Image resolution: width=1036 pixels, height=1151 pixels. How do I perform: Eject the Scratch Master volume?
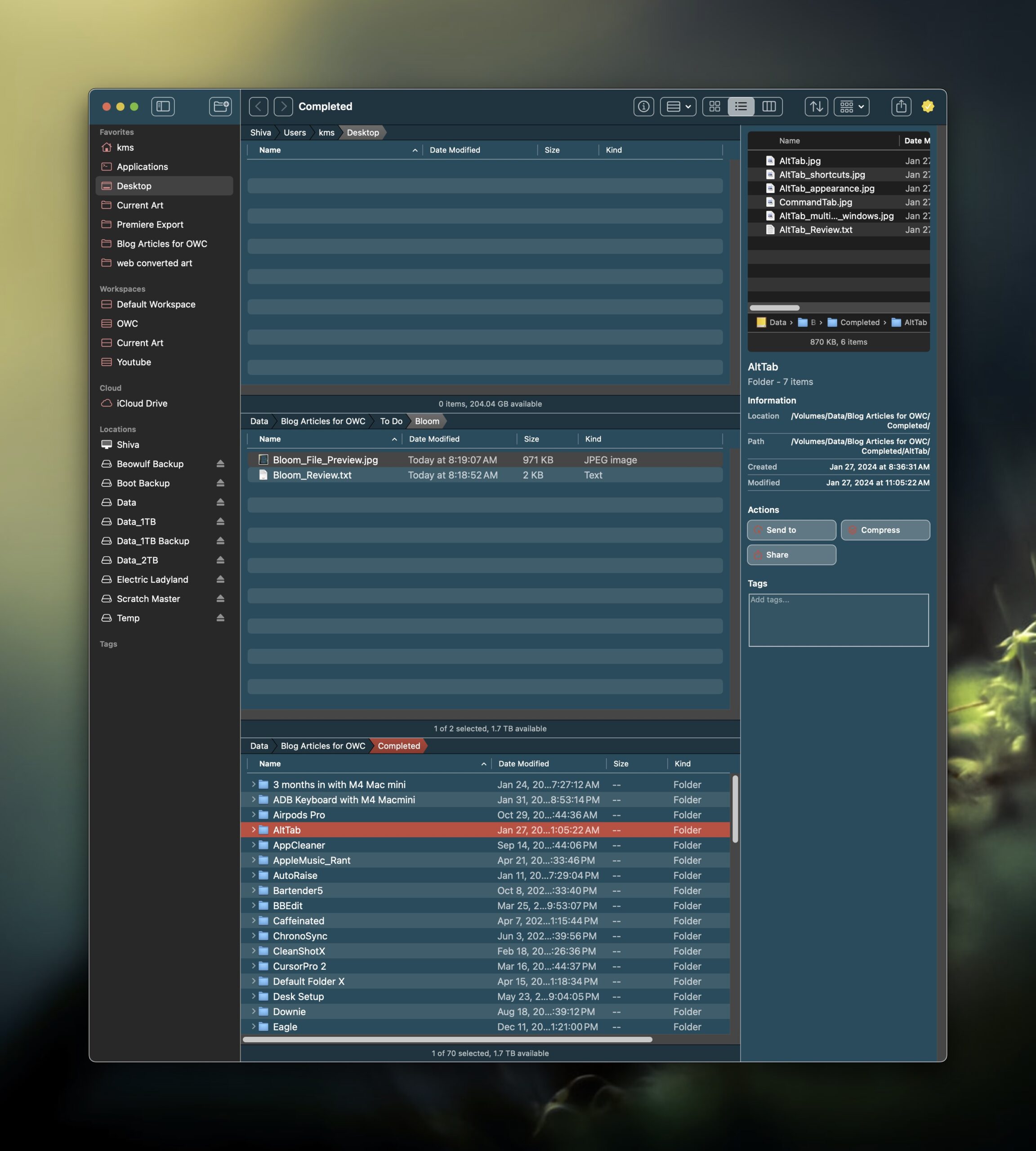coord(220,599)
